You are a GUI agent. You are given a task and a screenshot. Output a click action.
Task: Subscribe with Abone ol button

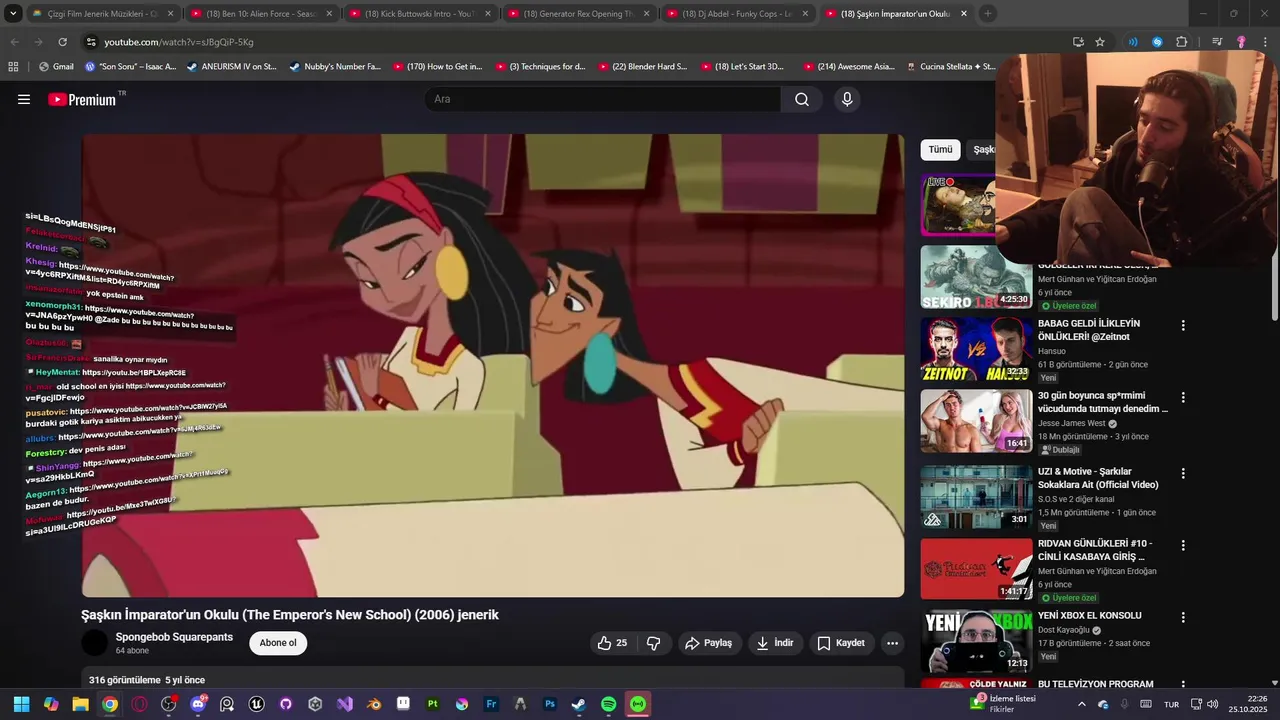tap(278, 643)
